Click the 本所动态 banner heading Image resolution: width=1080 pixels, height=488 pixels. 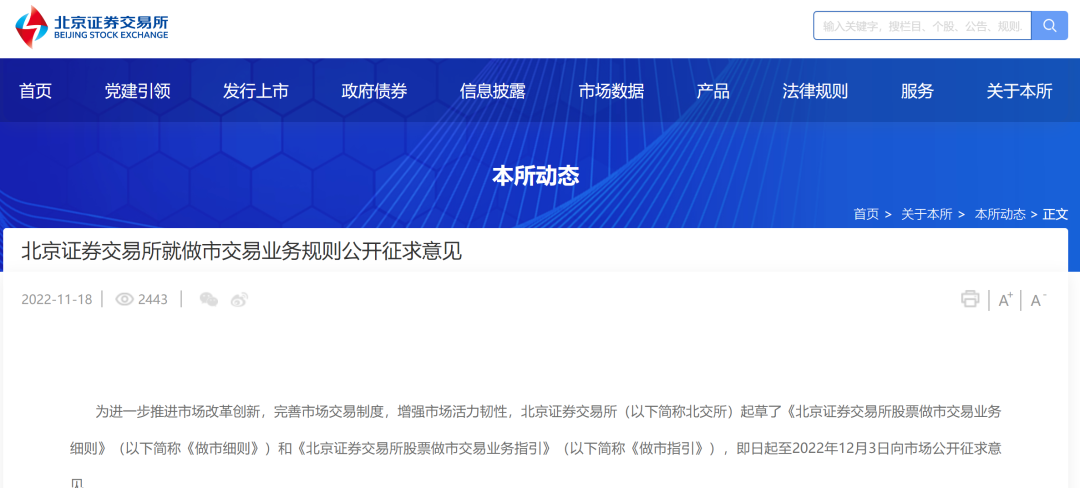536,176
